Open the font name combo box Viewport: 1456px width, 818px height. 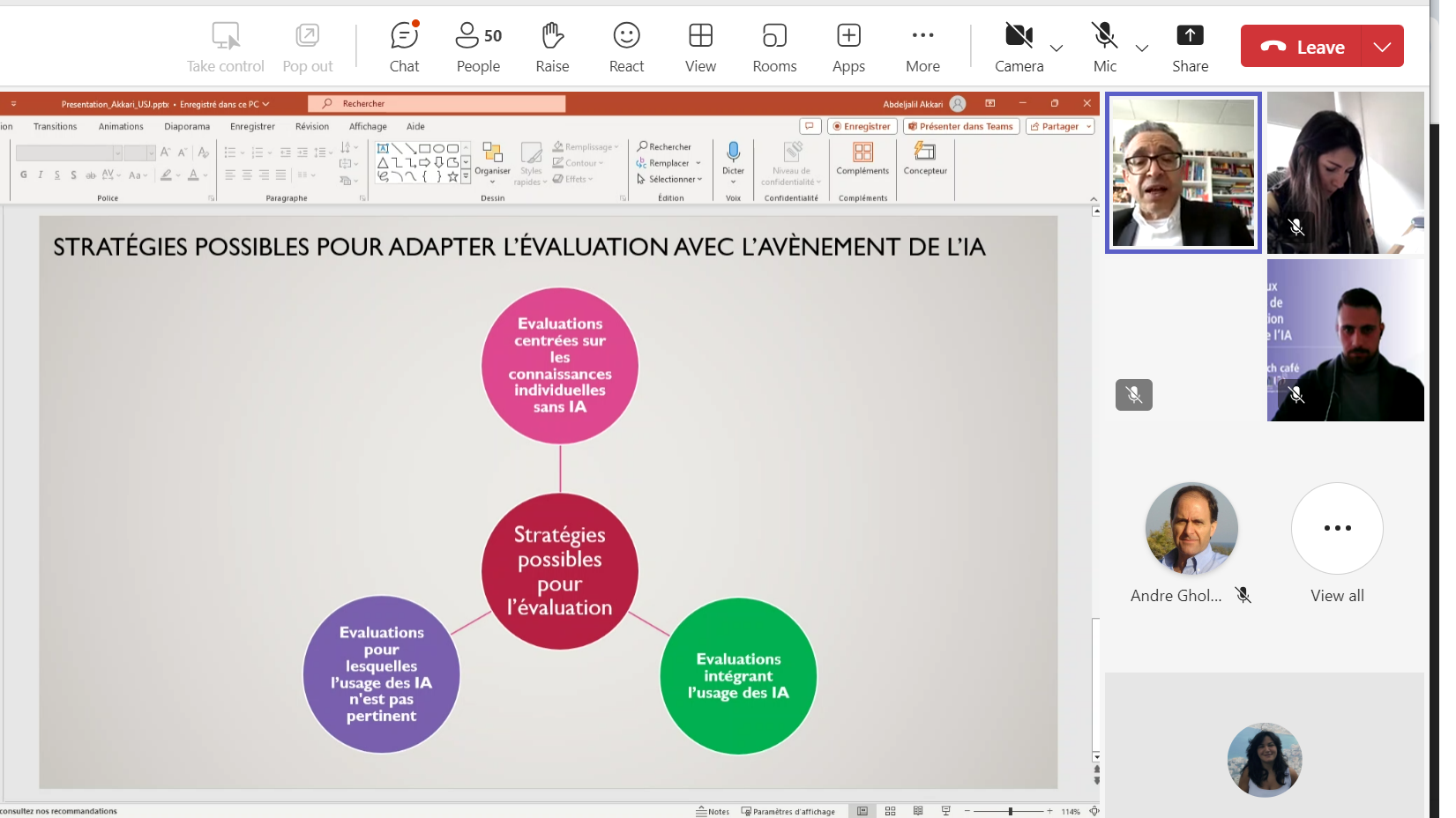click(x=69, y=153)
